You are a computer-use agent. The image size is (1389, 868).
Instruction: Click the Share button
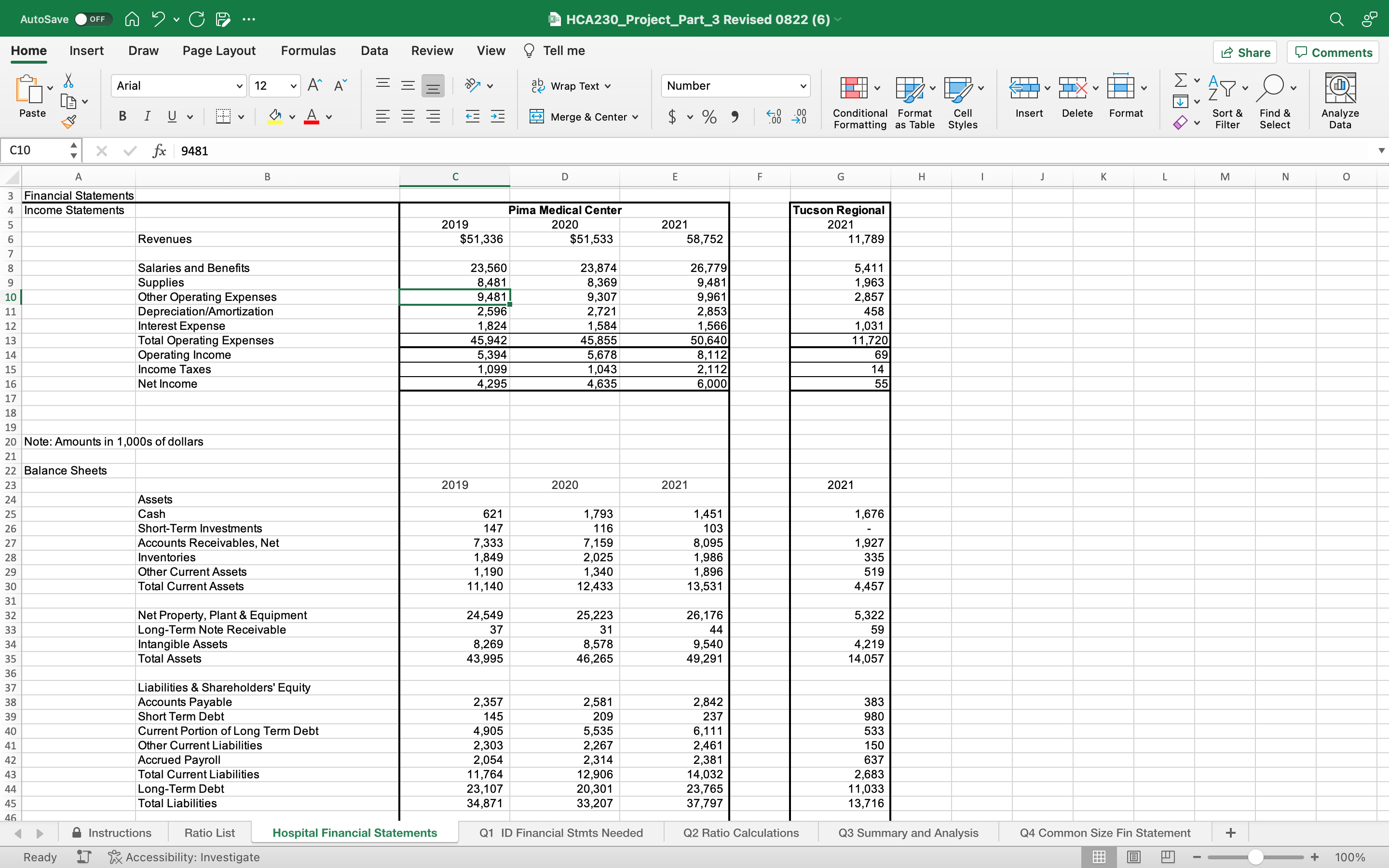coord(1245,52)
